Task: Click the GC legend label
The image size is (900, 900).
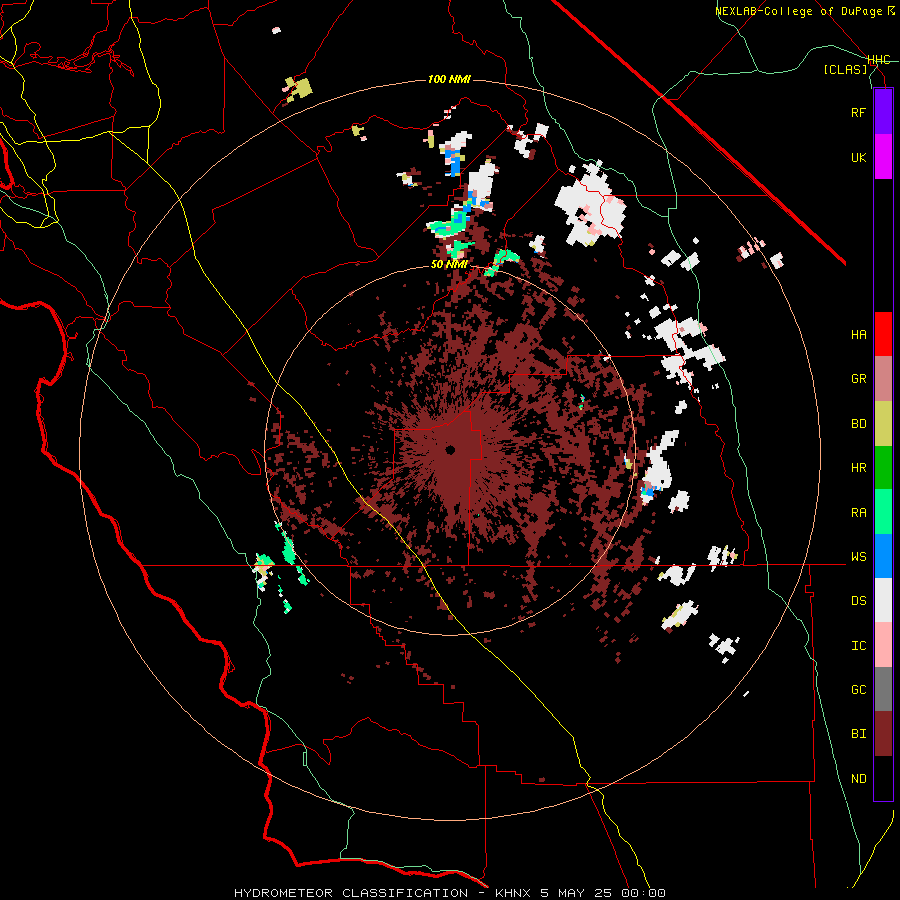Action: click(x=858, y=690)
